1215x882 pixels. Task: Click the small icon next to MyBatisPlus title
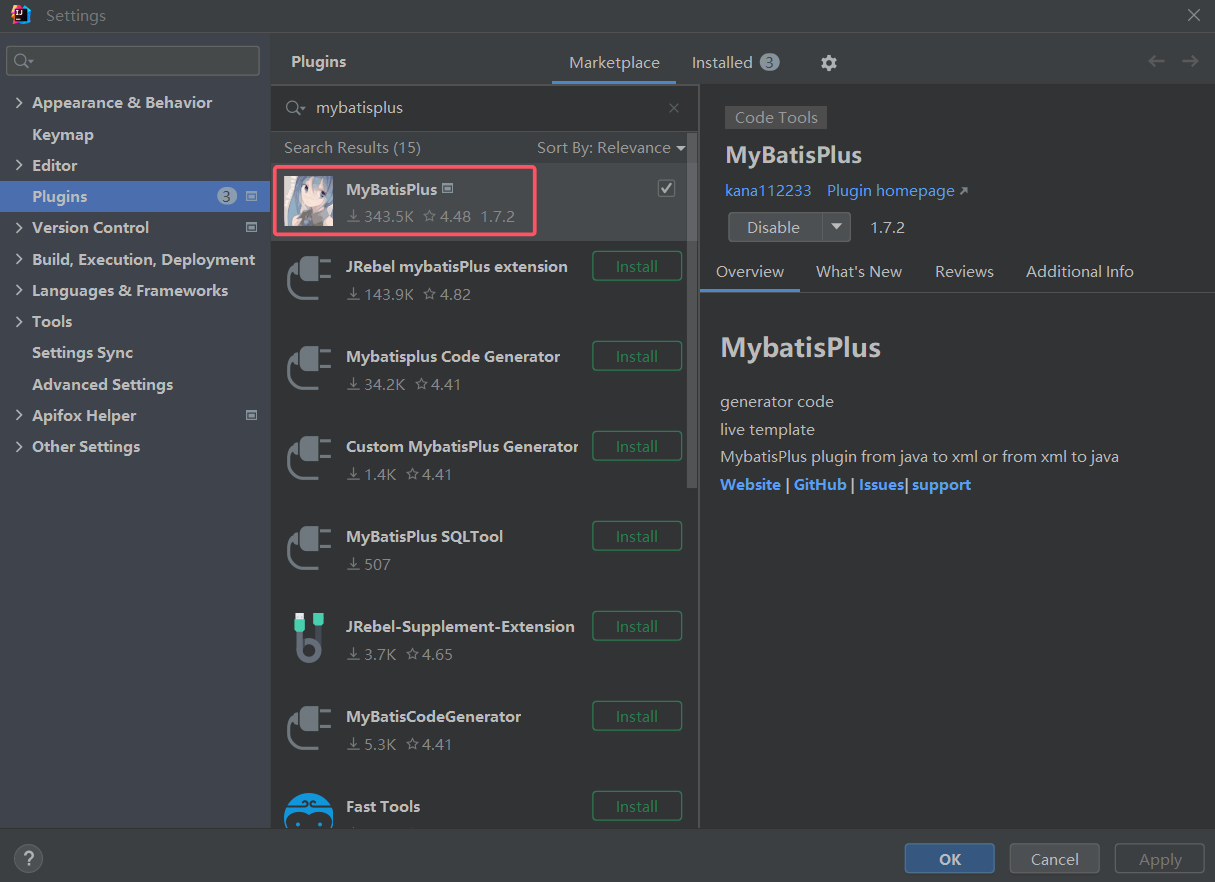[448, 188]
